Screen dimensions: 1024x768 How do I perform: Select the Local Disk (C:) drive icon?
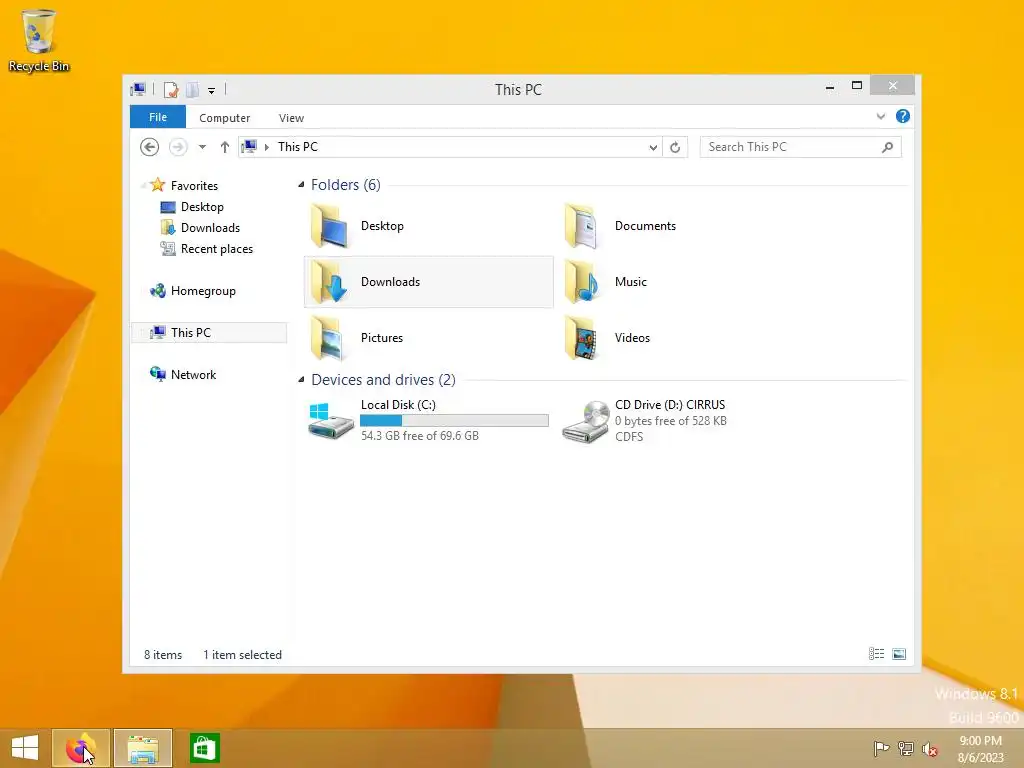pyautogui.click(x=330, y=421)
